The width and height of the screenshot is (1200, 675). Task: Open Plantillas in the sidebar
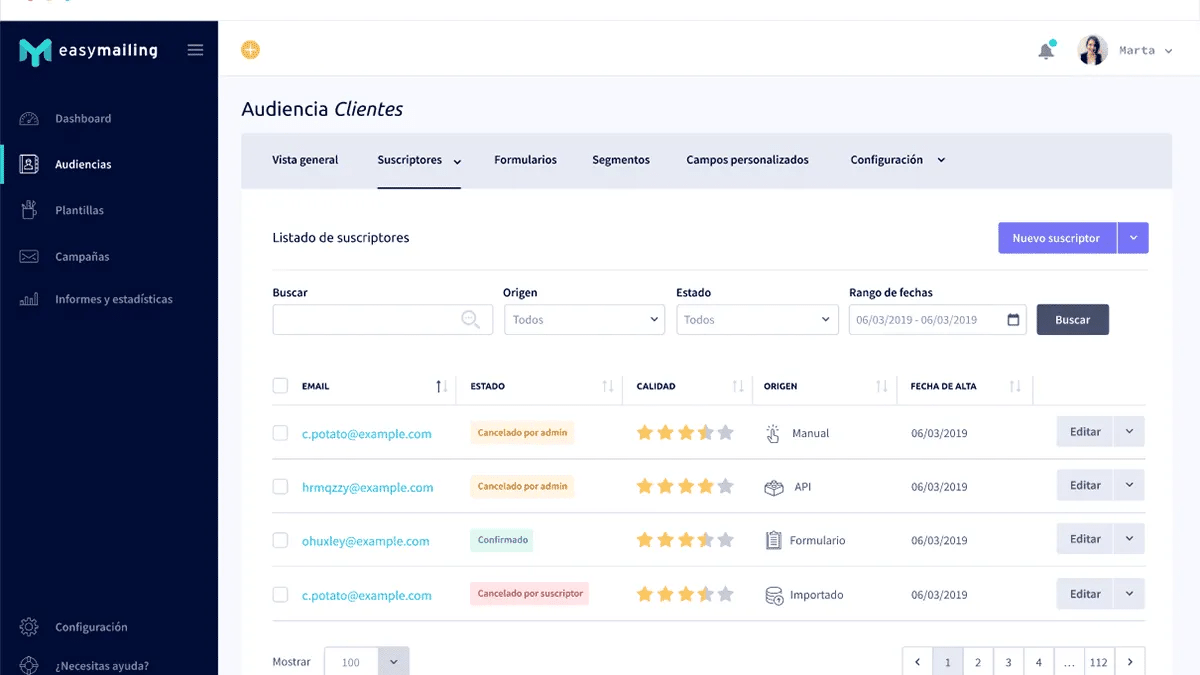[79, 211]
